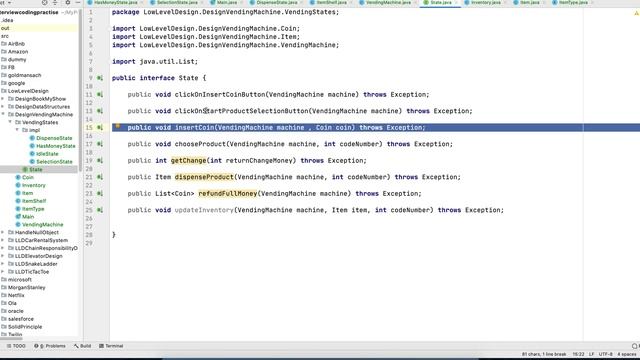This screenshot has width=640, height=360.
Task: Select the SolidPrinciple folder
Action: tap(22, 327)
